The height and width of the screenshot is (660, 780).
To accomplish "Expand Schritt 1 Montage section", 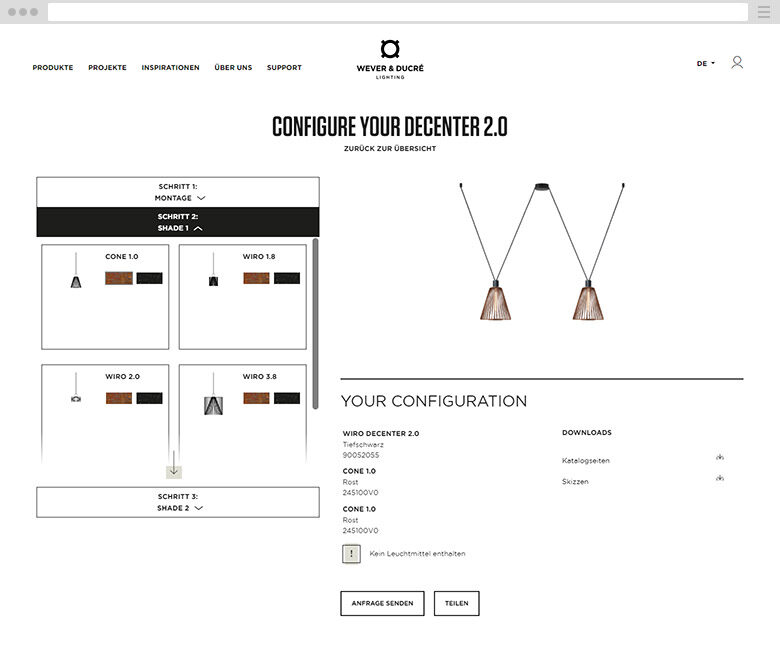I will point(178,192).
